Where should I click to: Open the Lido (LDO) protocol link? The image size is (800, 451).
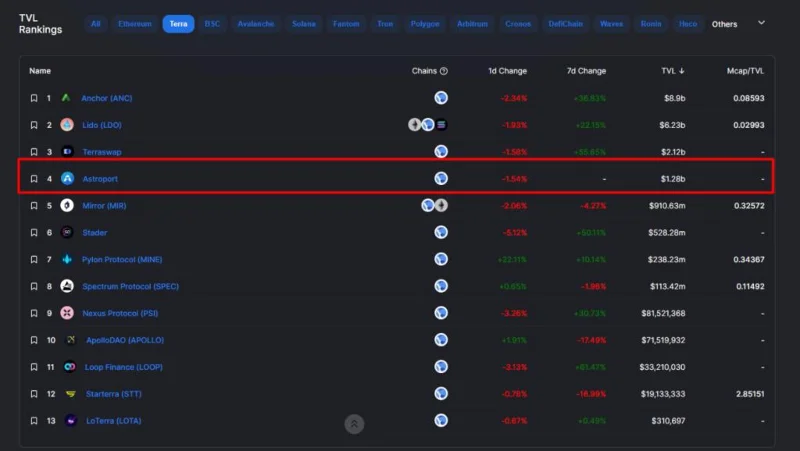pos(102,125)
